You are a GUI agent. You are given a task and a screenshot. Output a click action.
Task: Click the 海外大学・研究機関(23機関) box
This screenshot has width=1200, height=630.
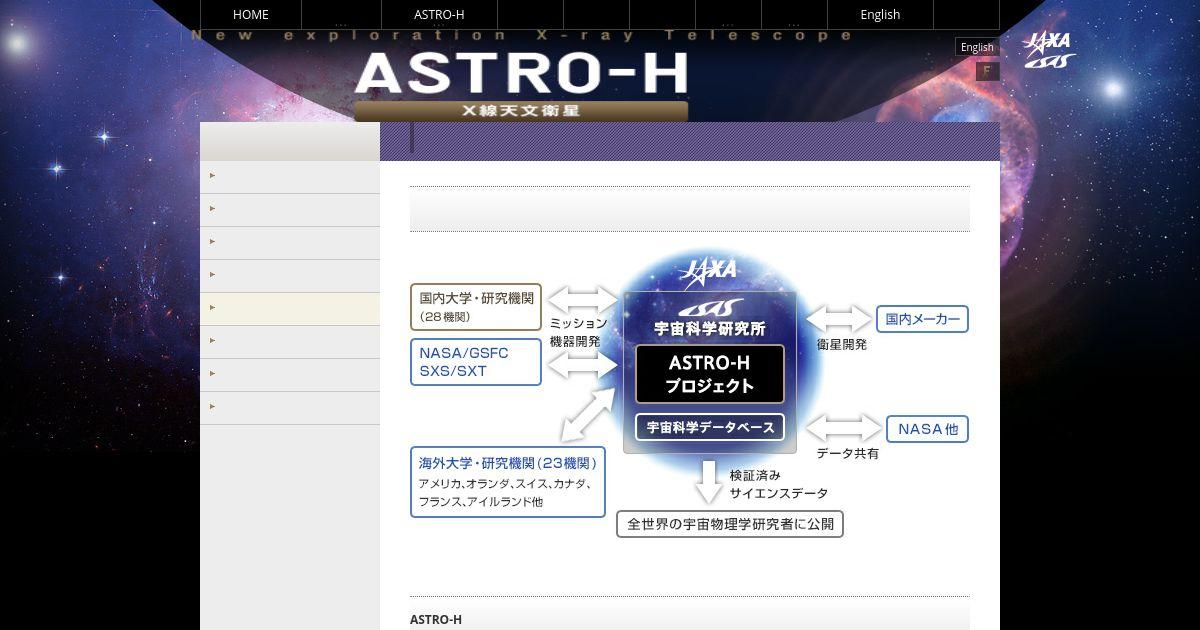coord(508,482)
